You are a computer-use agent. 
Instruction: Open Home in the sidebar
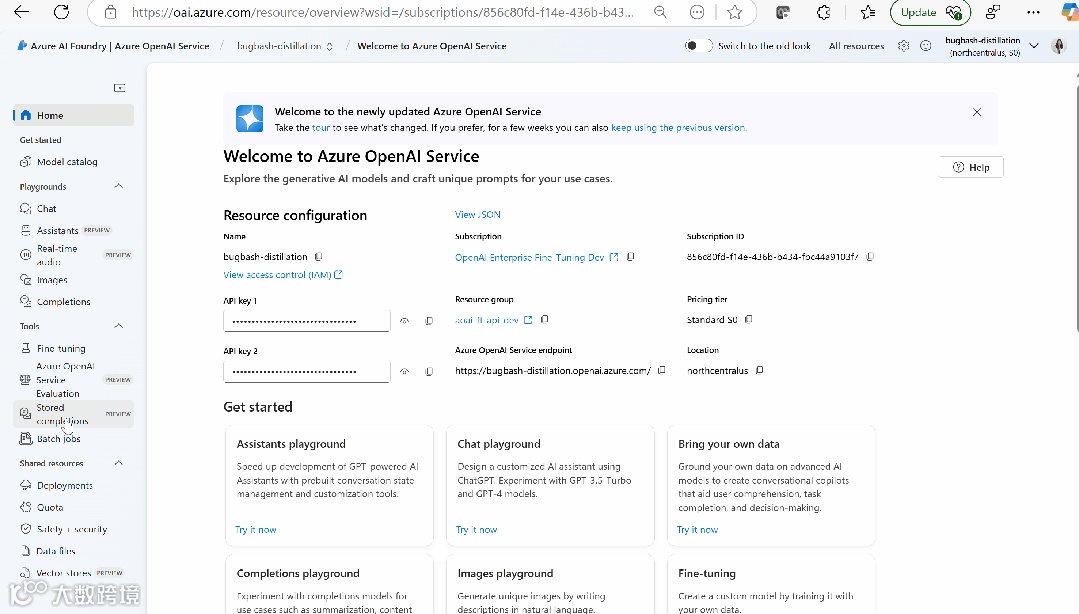click(73, 115)
